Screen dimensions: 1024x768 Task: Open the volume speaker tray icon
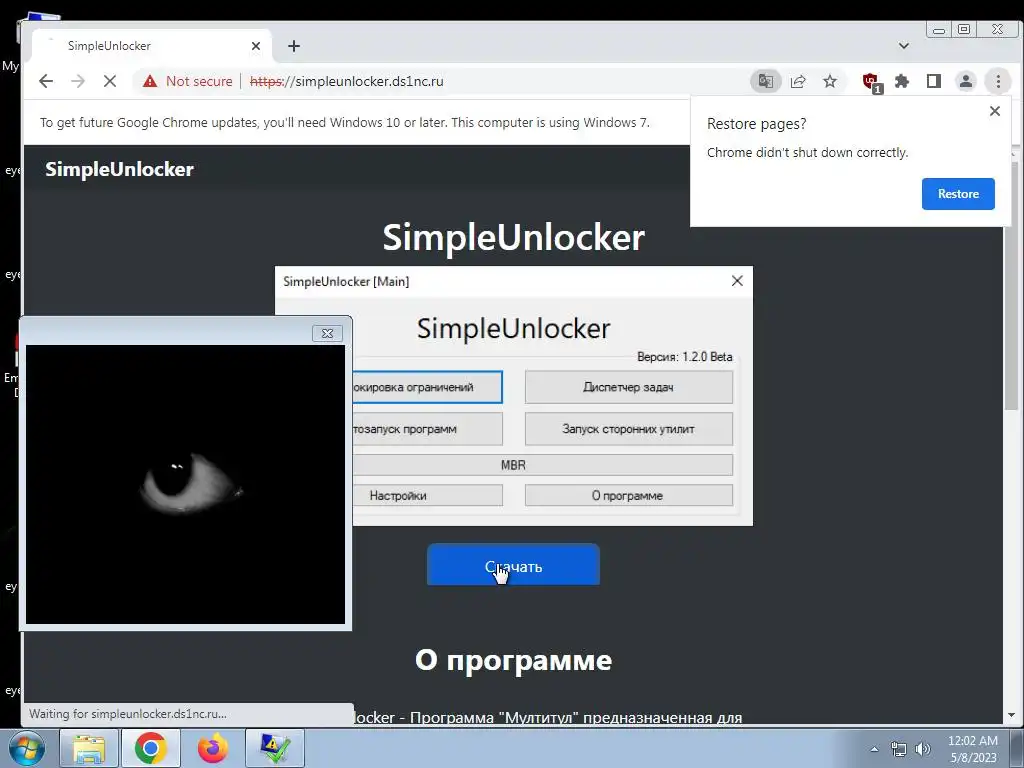point(923,749)
